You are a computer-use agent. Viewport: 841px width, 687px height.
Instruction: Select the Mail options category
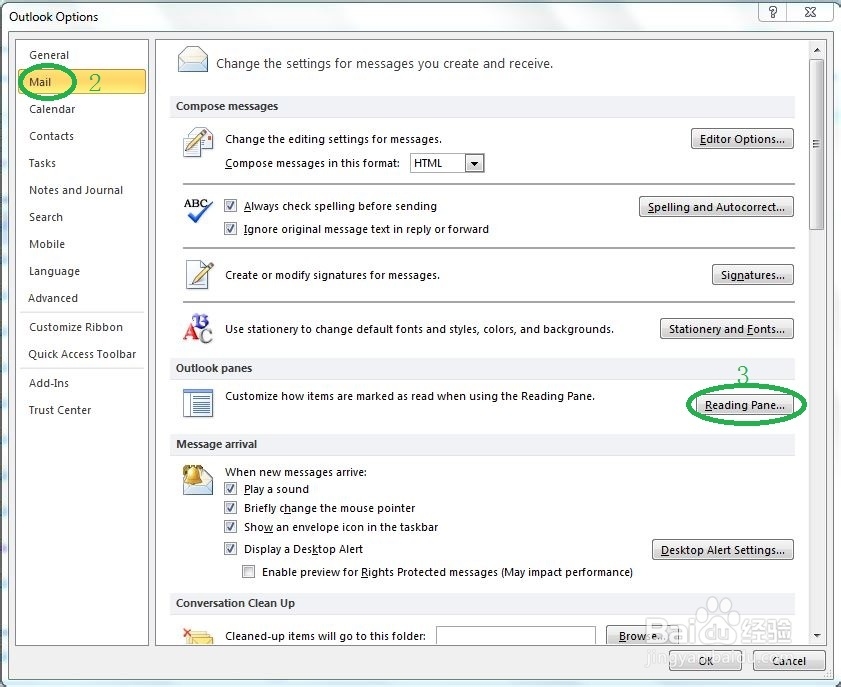click(x=82, y=82)
